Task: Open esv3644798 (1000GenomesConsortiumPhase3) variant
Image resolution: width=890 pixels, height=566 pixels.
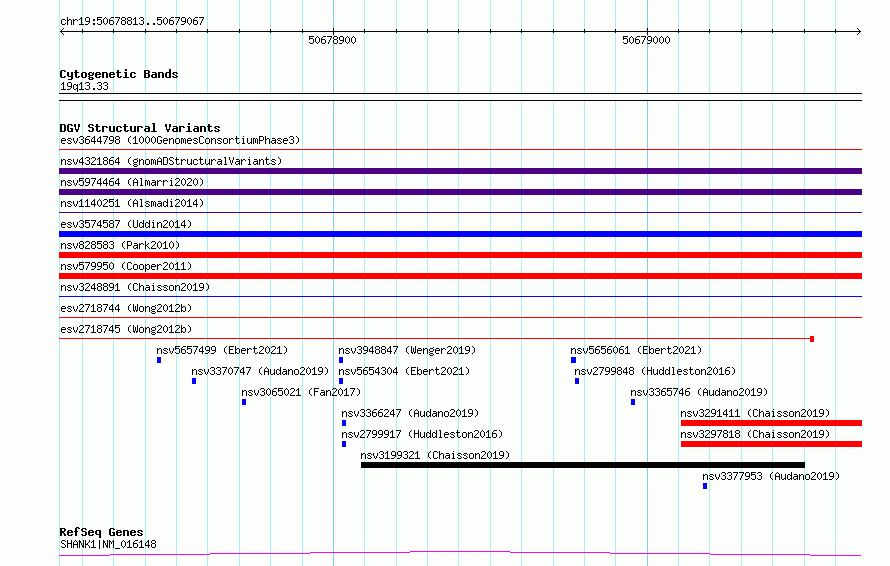Action: pyautogui.click(x=180, y=140)
